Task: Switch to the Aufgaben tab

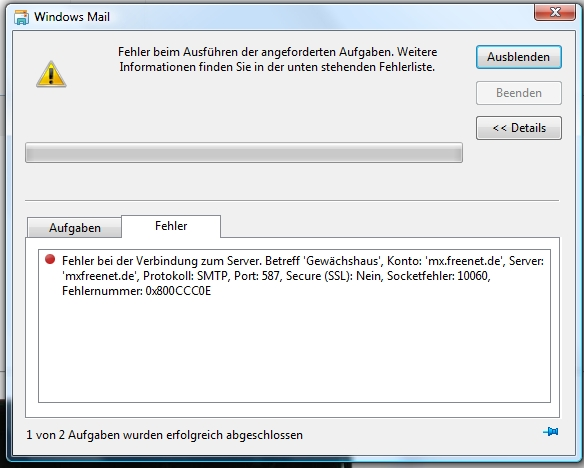Action: (74, 227)
